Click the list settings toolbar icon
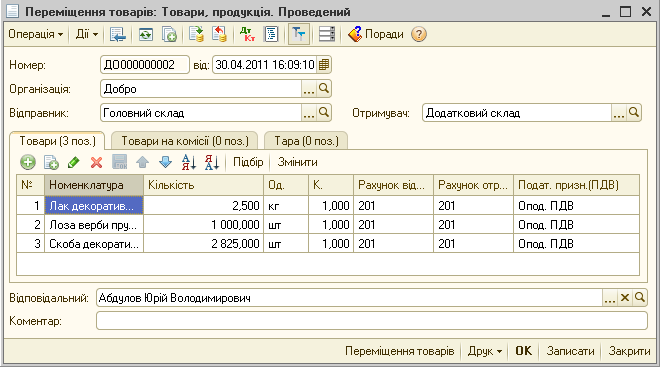The height and width of the screenshot is (367, 660). tap(327, 34)
